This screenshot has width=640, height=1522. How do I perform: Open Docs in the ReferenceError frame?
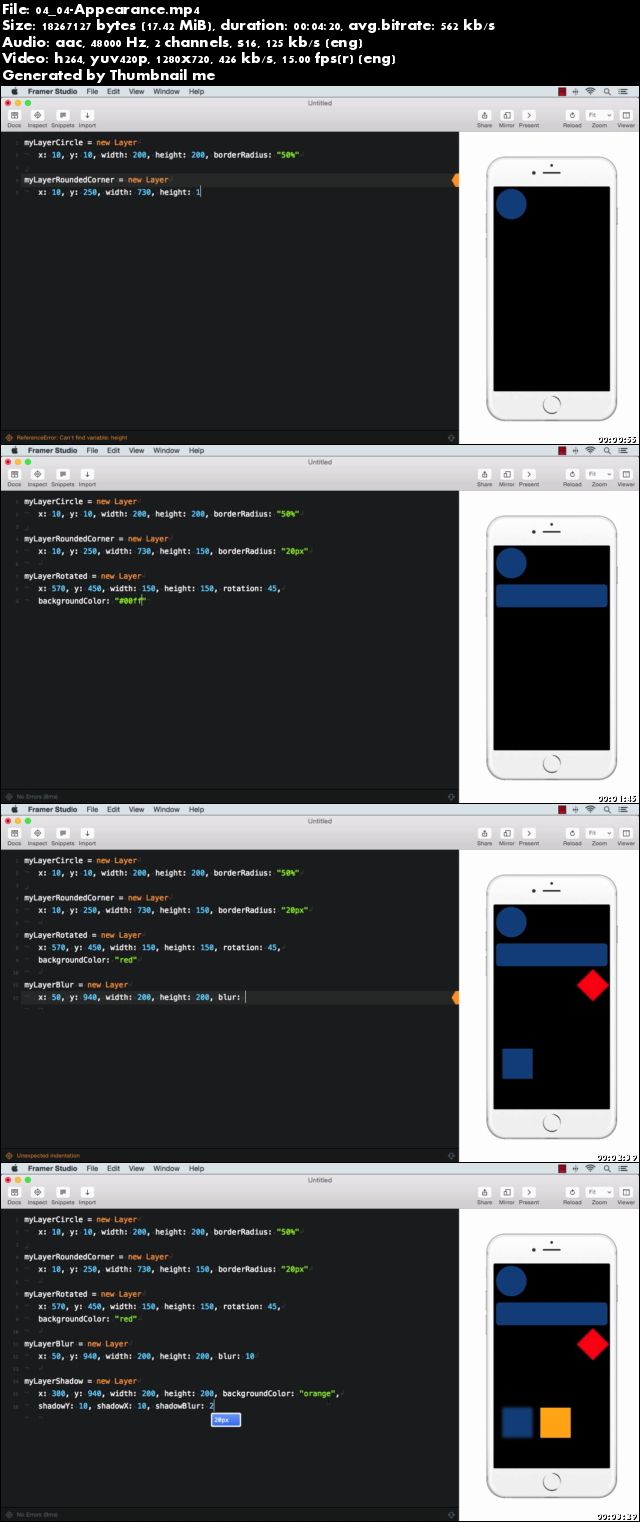pyautogui.click(x=14, y=118)
